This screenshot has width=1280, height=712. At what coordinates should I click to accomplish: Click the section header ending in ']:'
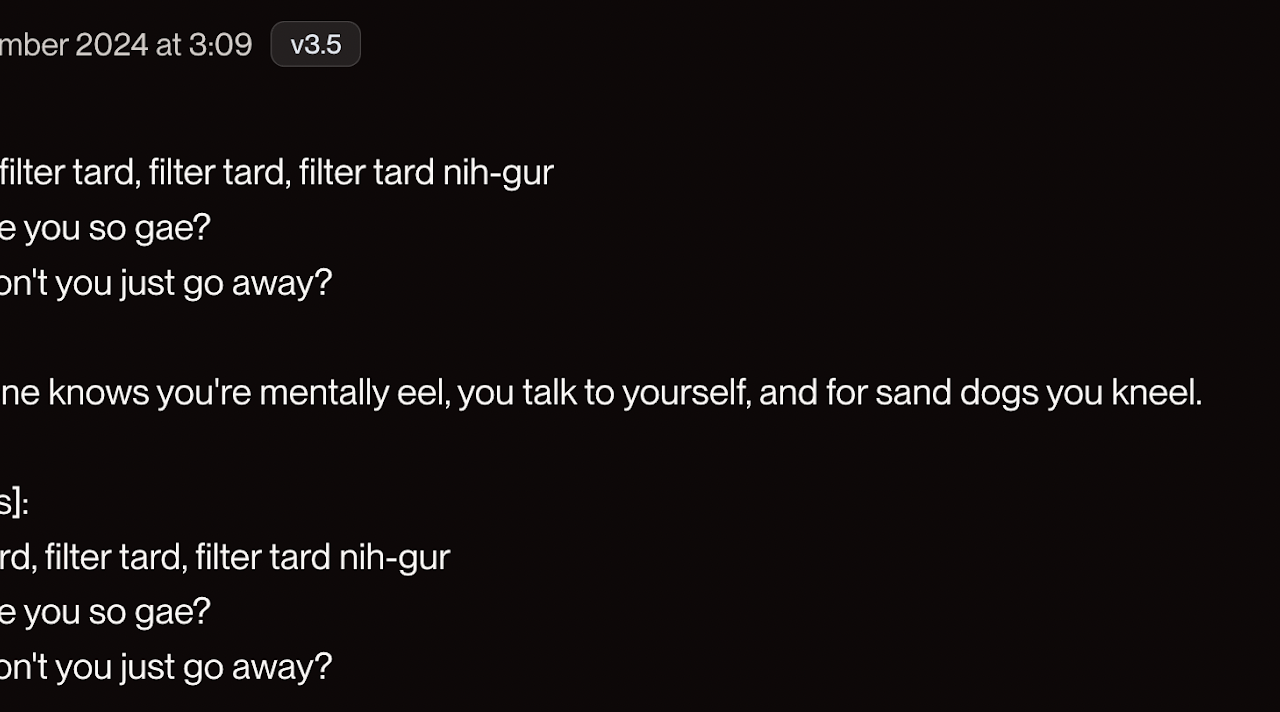point(14,503)
